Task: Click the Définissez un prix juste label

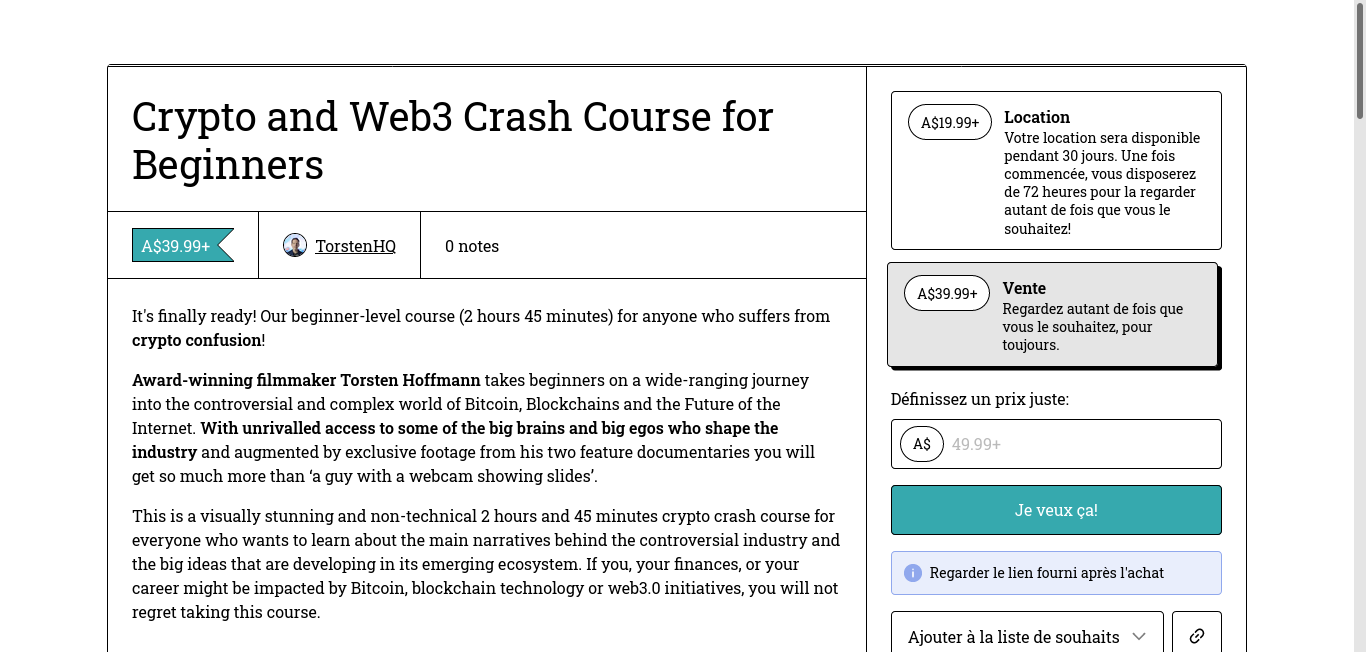Action: click(x=980, y=399)
